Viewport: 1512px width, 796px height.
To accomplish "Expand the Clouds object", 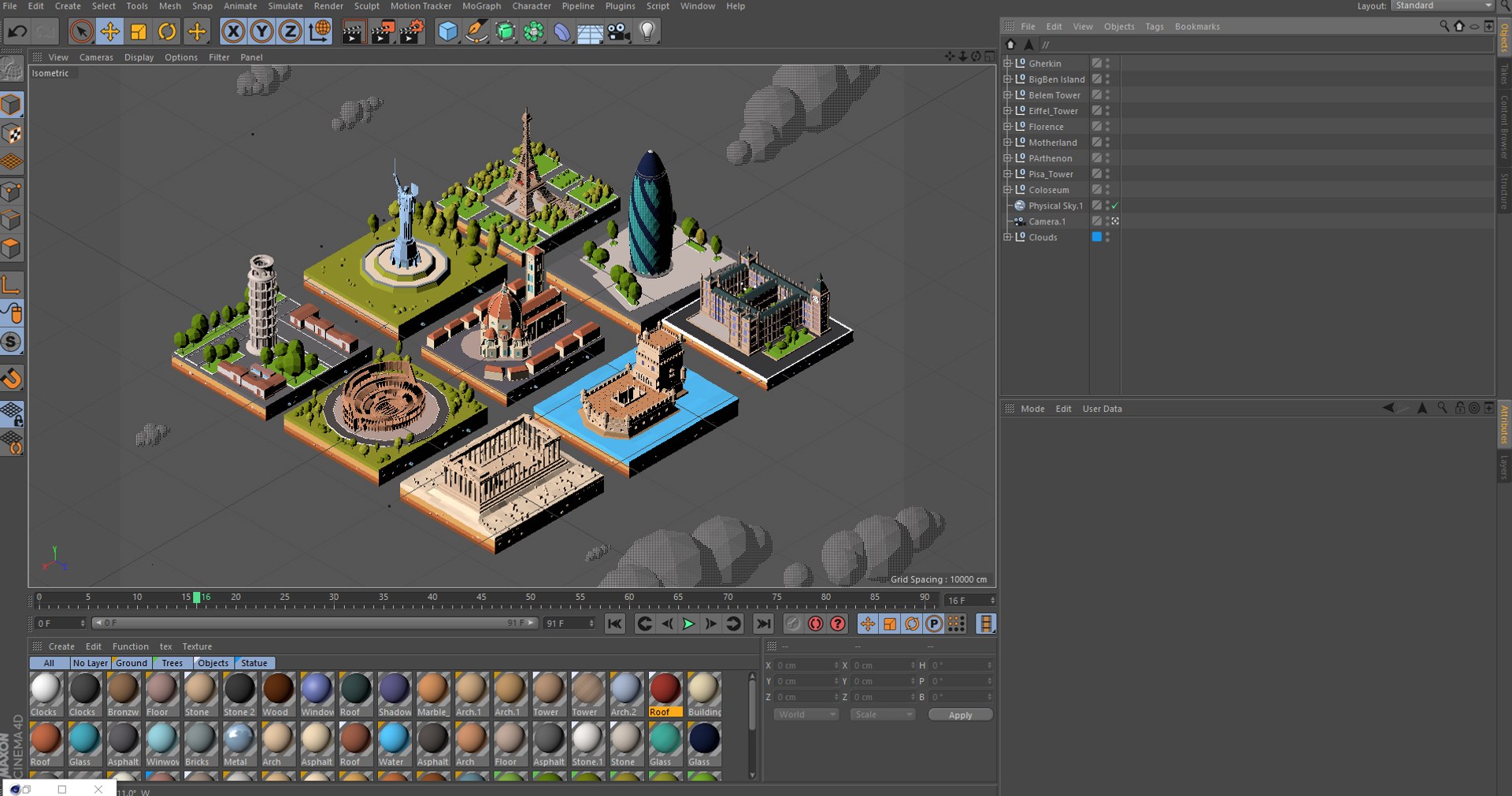I will click(1007, 236).
